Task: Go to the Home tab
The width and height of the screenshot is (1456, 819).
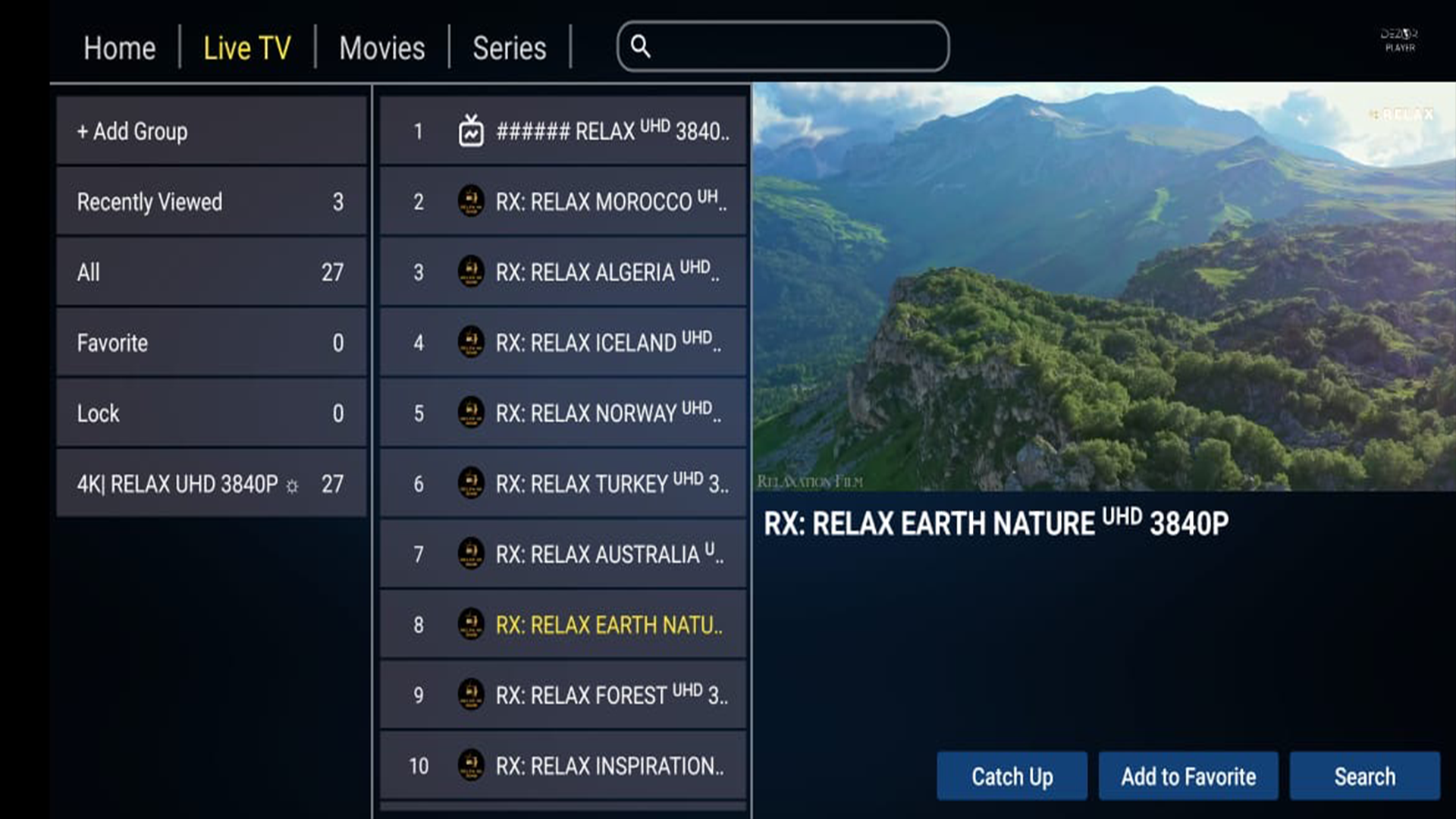Action: point(119,47)
